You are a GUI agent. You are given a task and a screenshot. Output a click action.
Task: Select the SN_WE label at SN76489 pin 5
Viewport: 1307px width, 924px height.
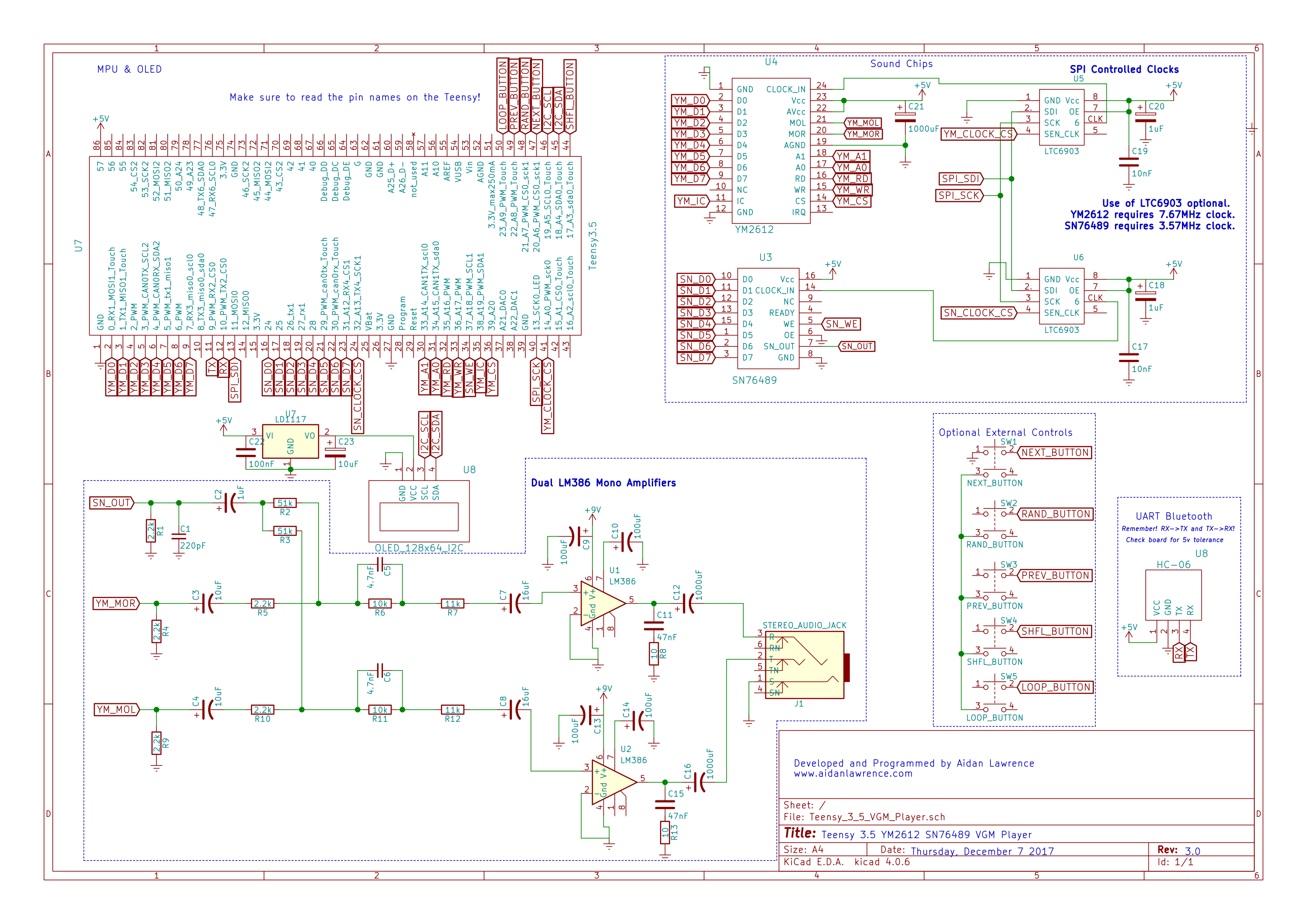point(841,324)
